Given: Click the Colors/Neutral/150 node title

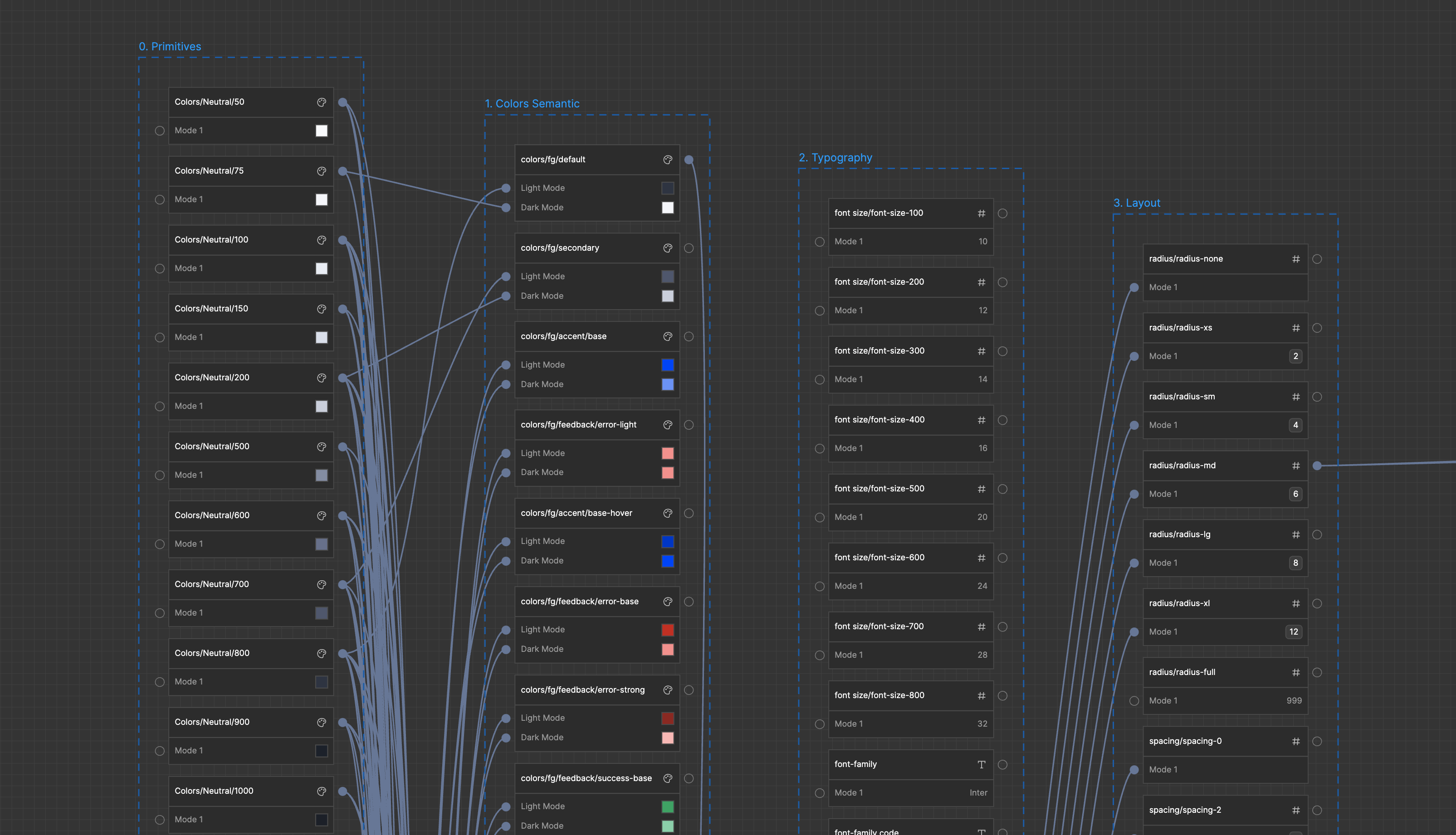Looking at the screenshot, I should (x=211, y=309).
